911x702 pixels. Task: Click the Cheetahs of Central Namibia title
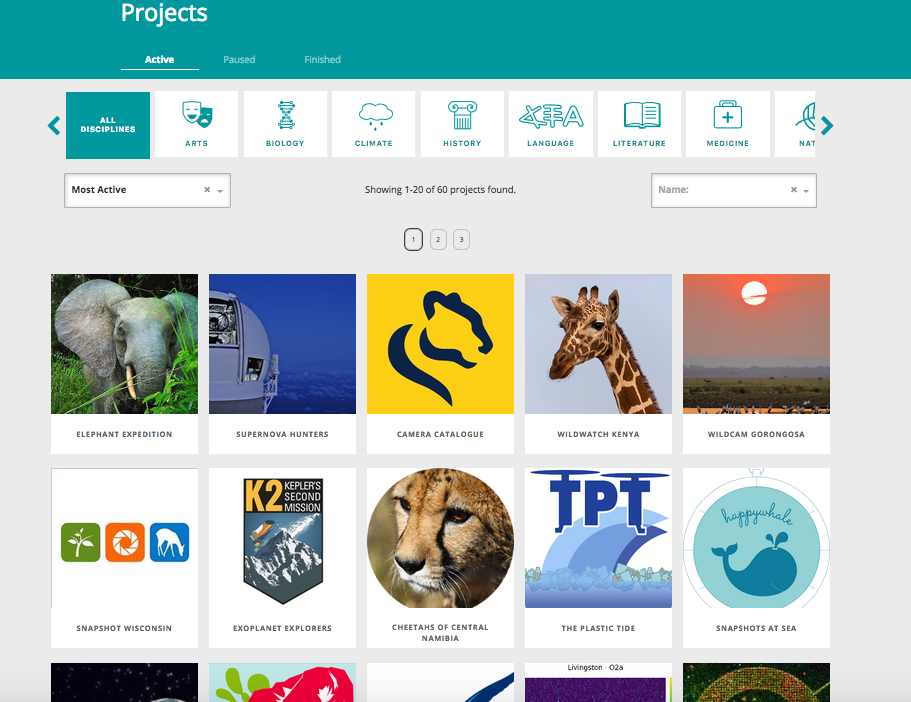click(440, 633)
